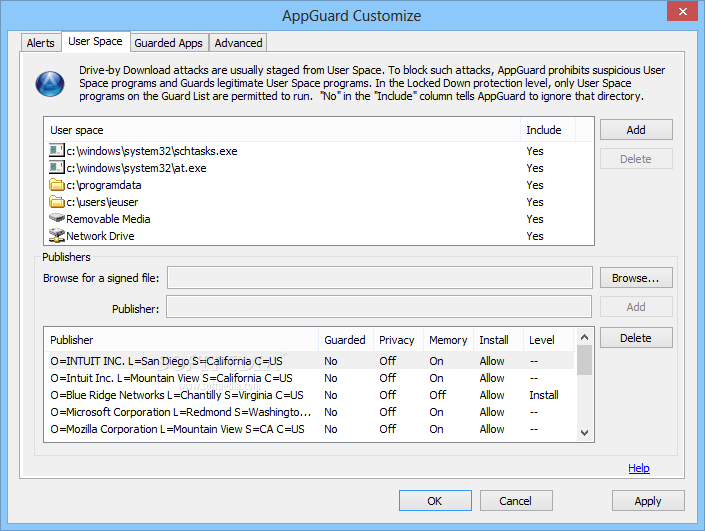Click the Network Drive icon
Image resolution: width=705 pixels, height=531 pixels.
pos(57,236)
